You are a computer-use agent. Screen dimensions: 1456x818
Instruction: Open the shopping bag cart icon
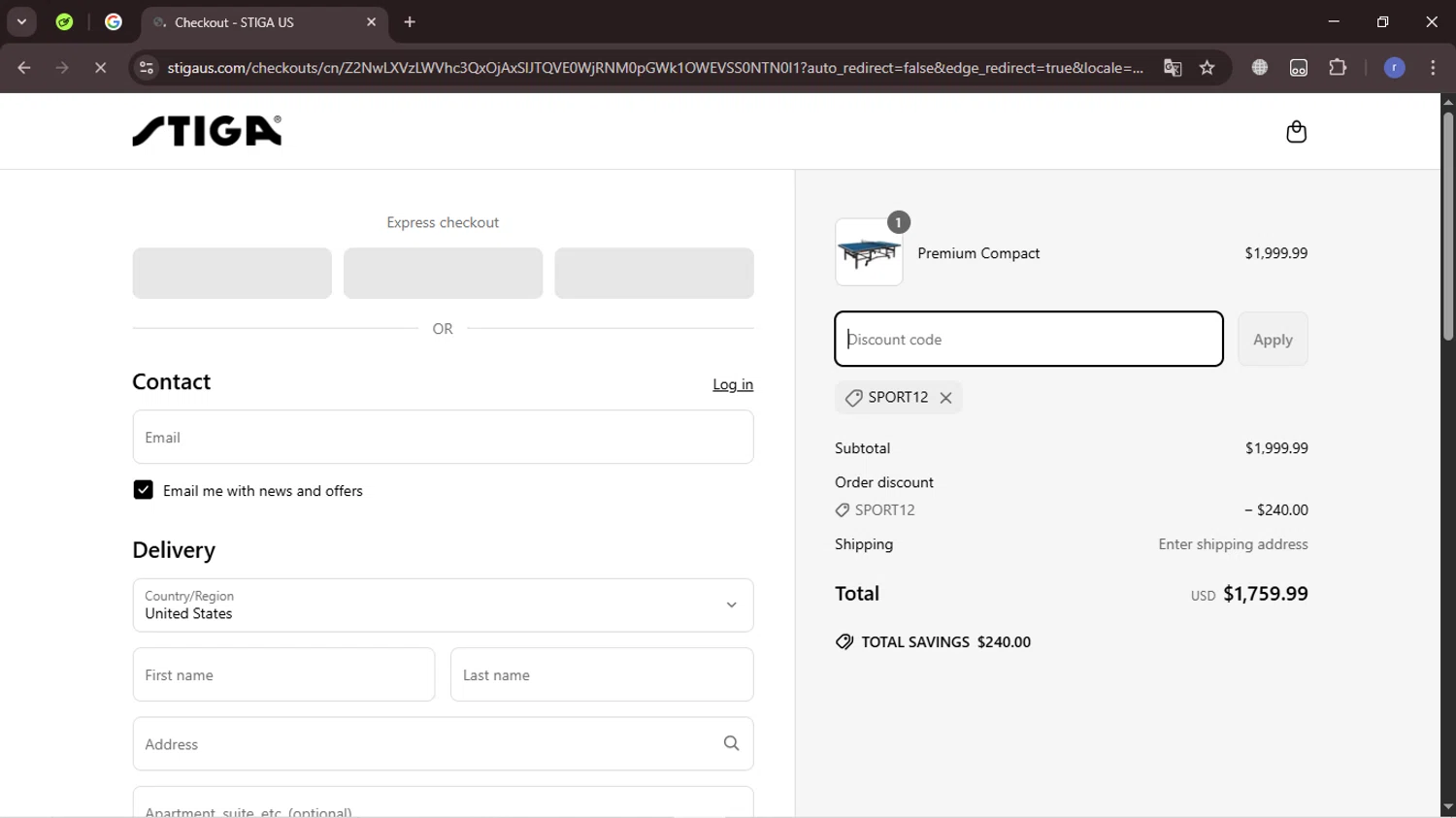1296,132
